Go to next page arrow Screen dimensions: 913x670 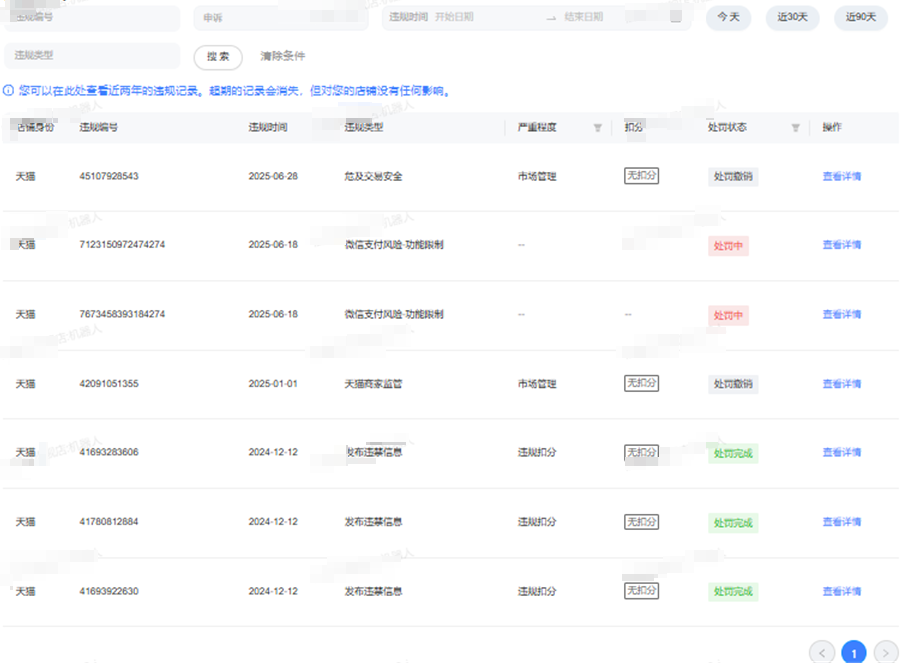coord(886,653)
